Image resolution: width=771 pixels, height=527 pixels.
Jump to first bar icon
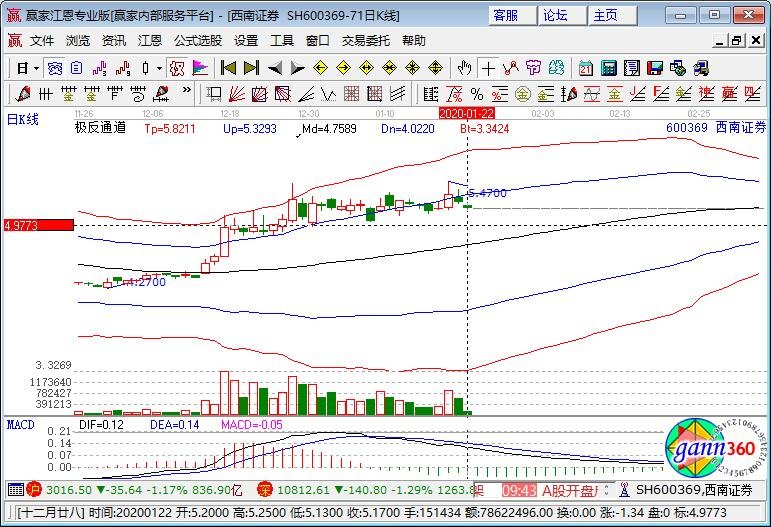(x=228, y=68)
